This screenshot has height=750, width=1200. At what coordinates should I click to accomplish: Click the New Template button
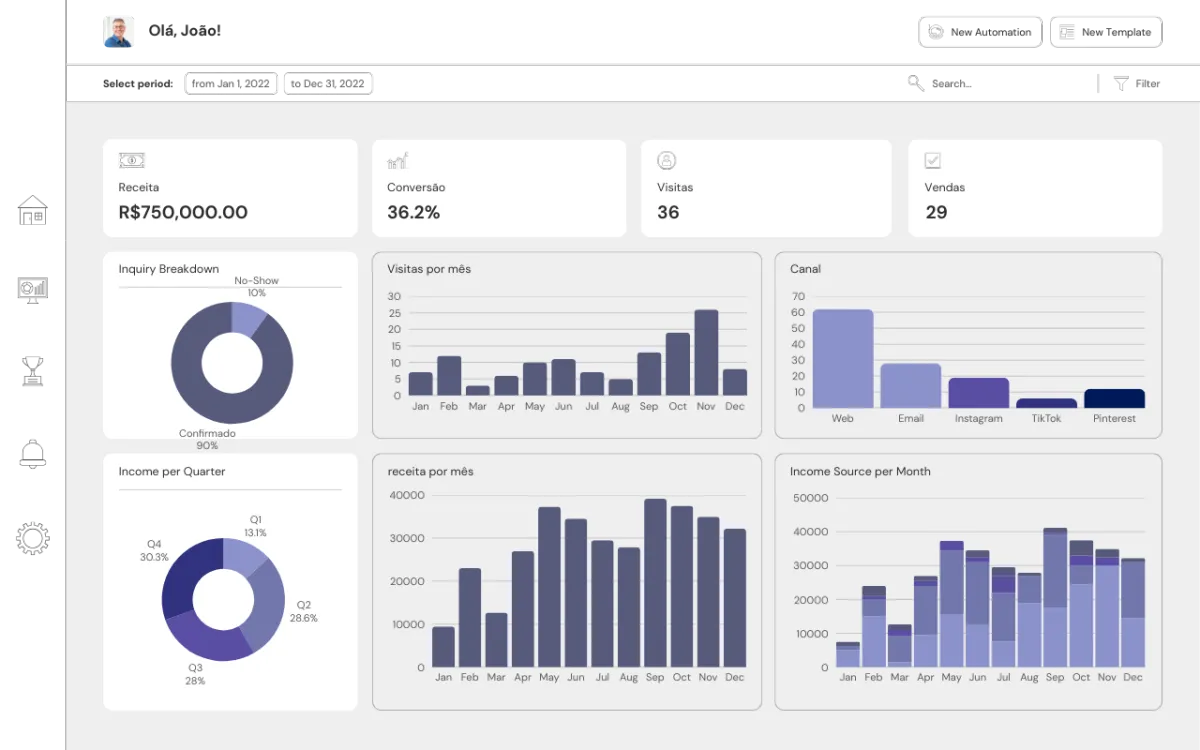(1106, 32)
